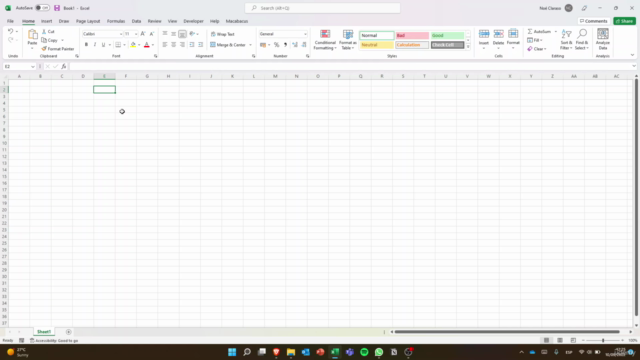Click Decrease Decimal icon

pyautogui.click(x=304, y=45)
